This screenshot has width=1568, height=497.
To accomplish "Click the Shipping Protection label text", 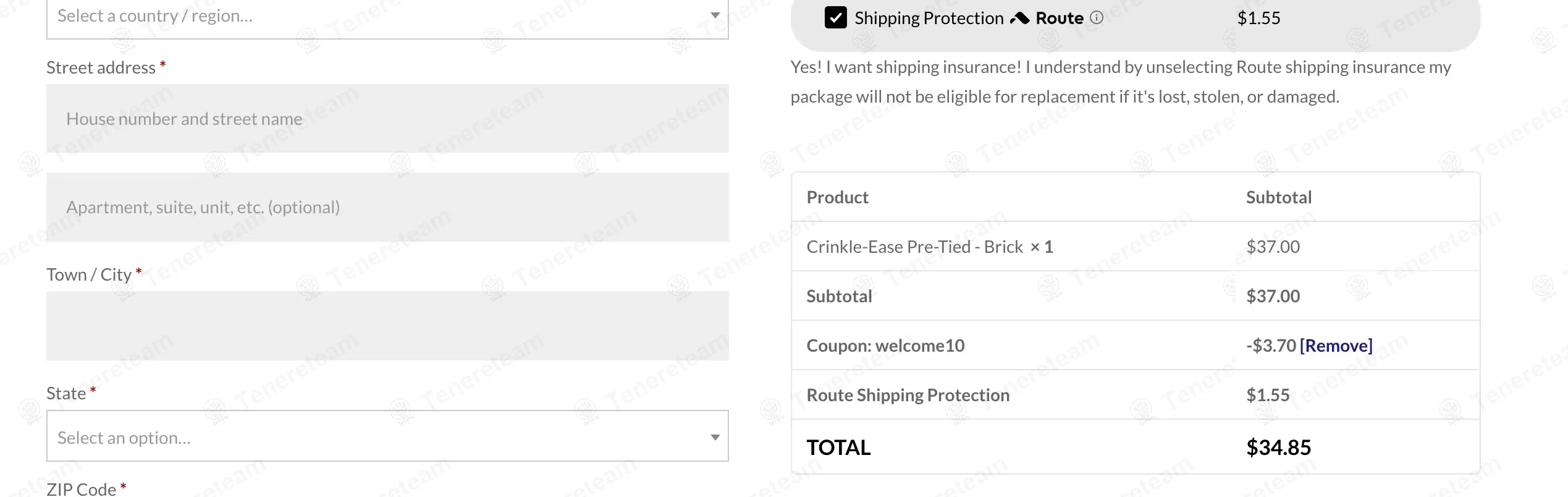I will coord(929,18).
